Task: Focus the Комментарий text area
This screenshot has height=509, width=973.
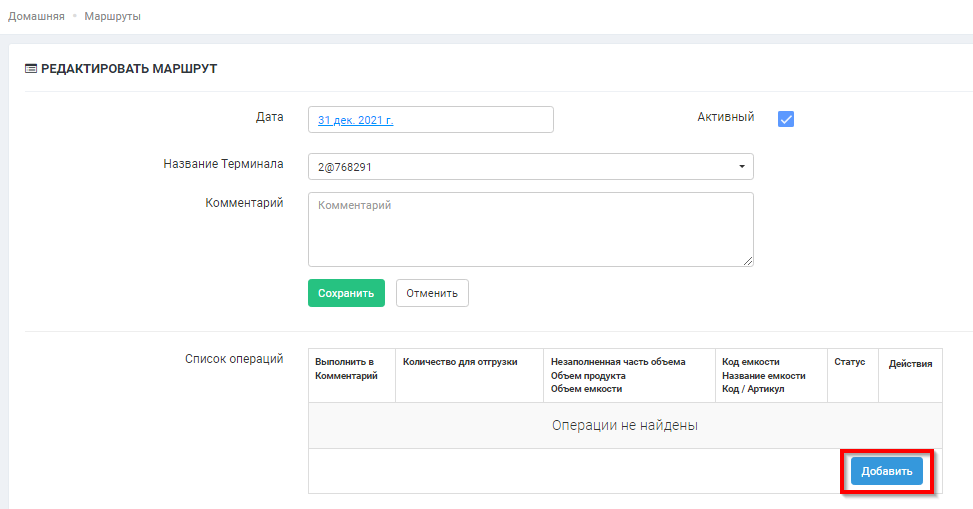Action: coord(530,229)
